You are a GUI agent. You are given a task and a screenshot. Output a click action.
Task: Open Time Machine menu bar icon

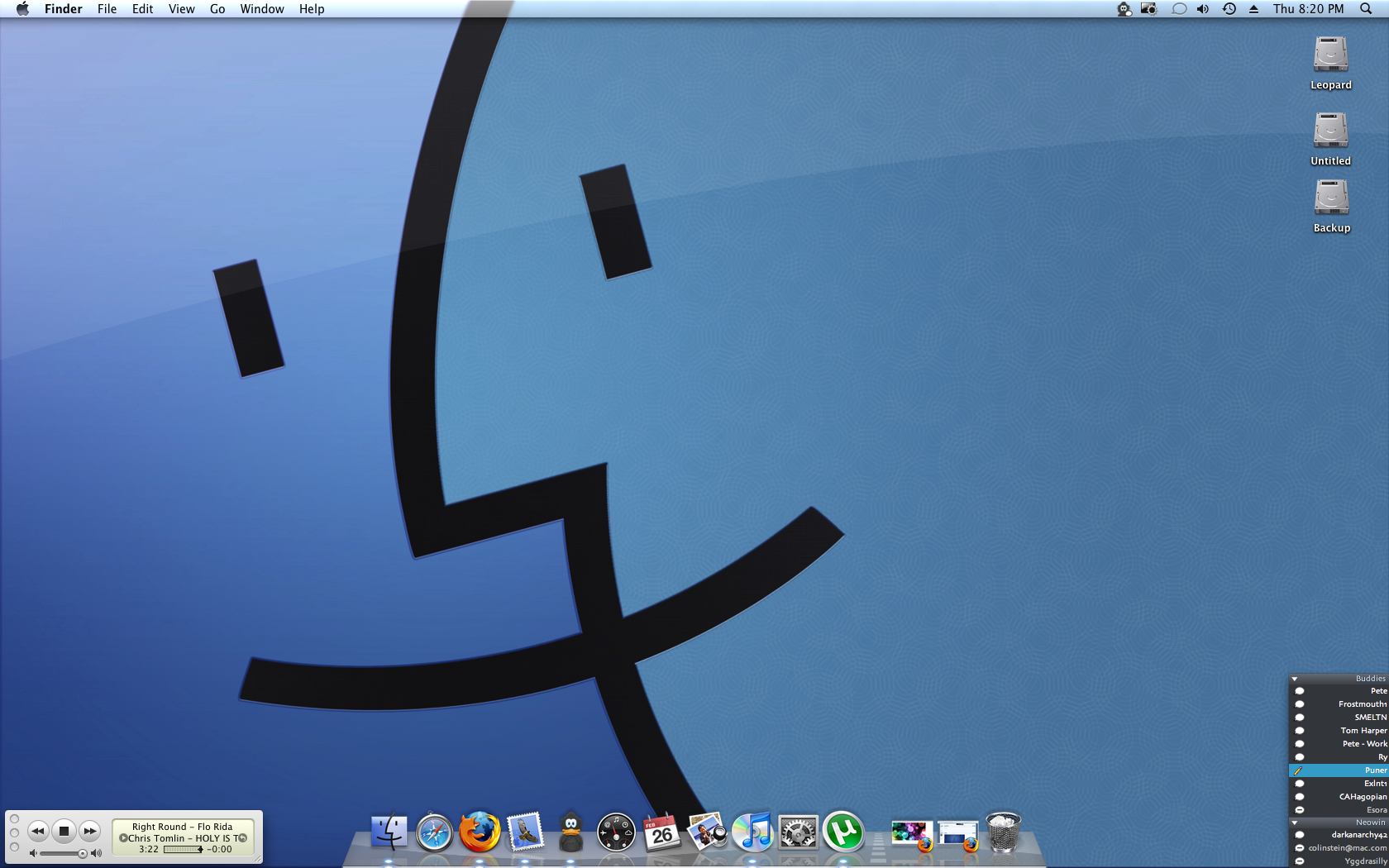1229,9
